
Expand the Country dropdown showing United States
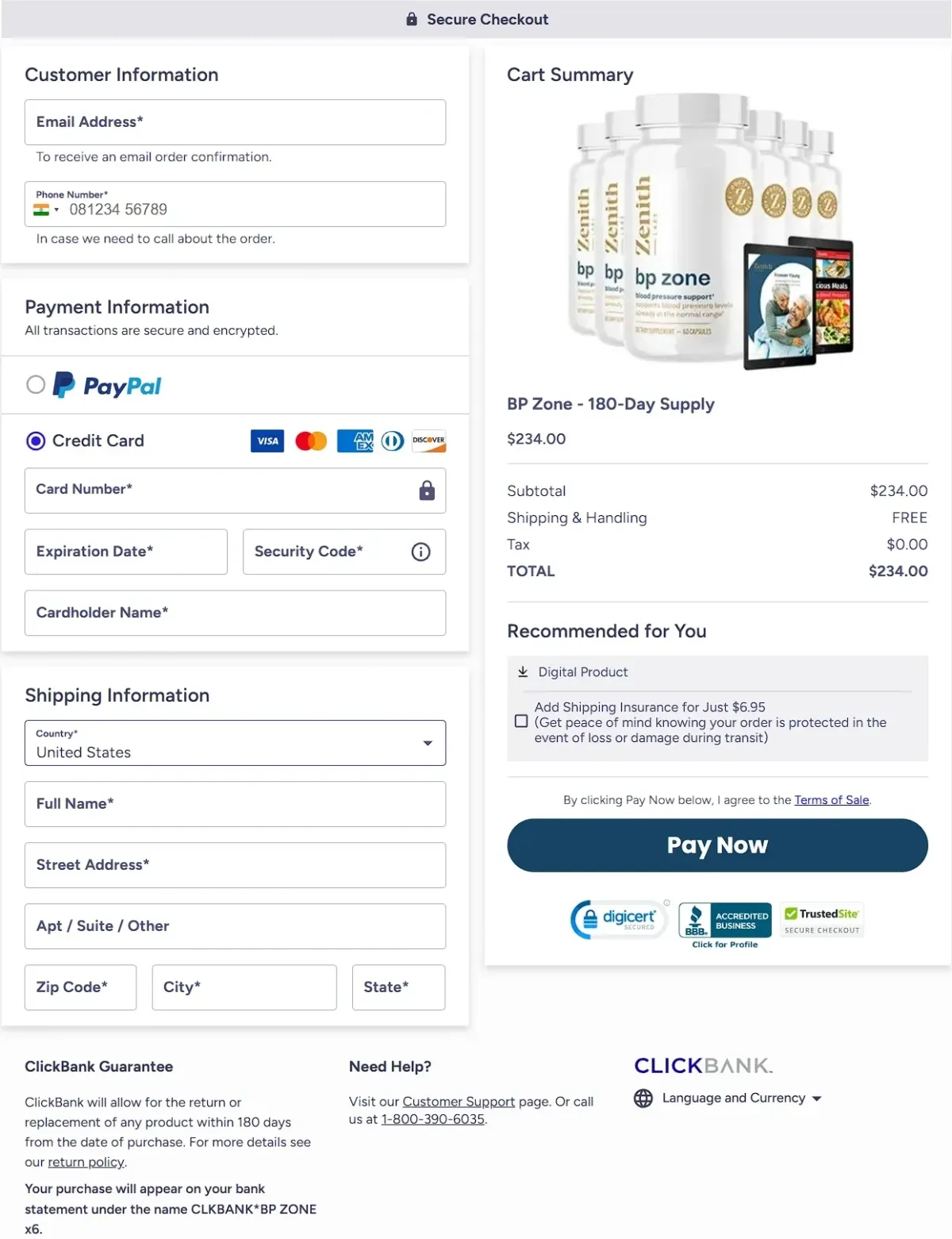(235, 743)
